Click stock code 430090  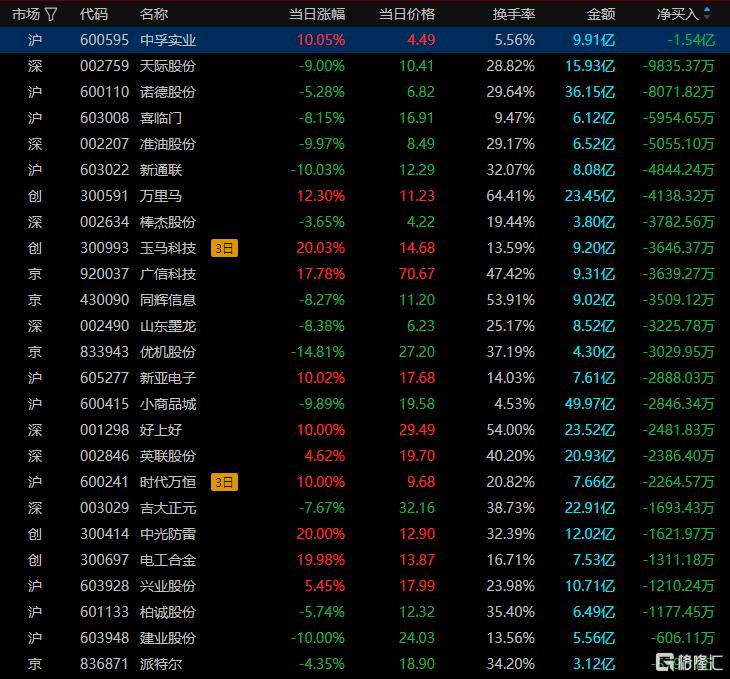(x=104, y=300)
